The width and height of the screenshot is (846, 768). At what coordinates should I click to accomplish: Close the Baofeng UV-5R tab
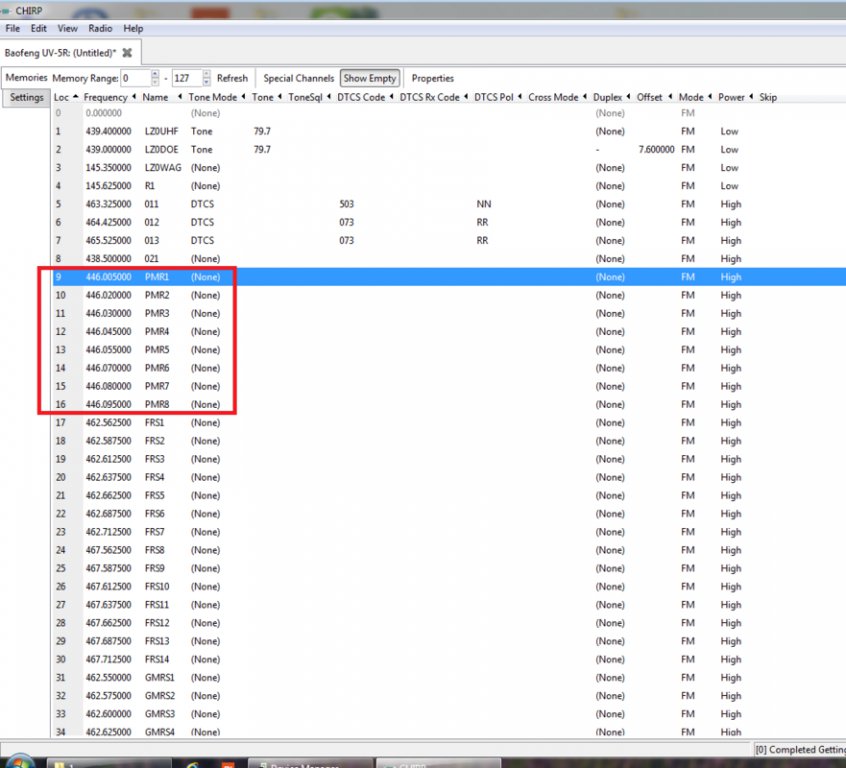click(x=127, y=52)
